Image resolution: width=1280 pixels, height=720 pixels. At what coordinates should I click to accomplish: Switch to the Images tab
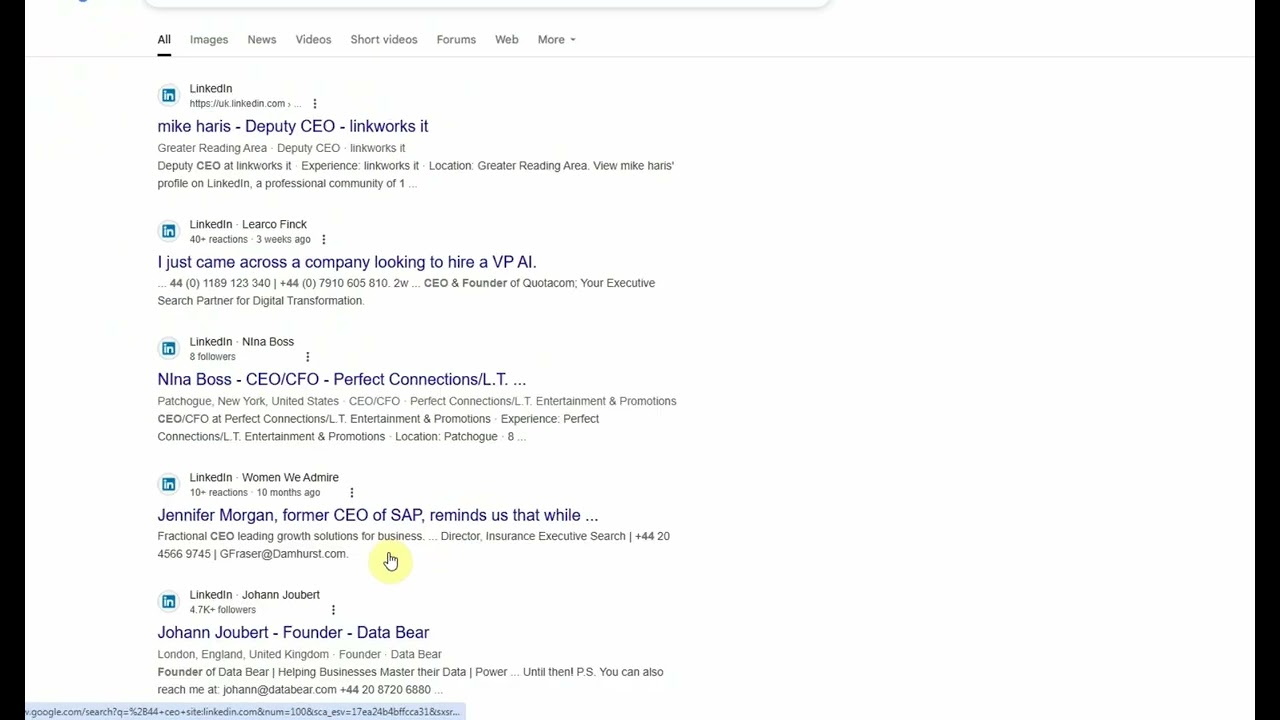tap(209, 40)
